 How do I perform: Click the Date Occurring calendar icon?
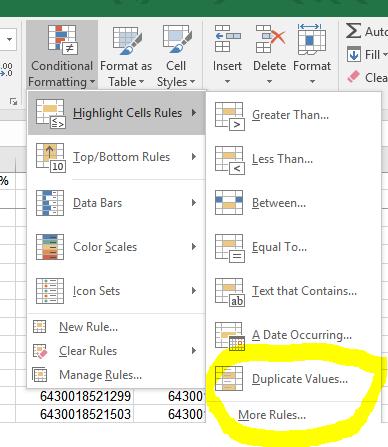tap(230, 336)
